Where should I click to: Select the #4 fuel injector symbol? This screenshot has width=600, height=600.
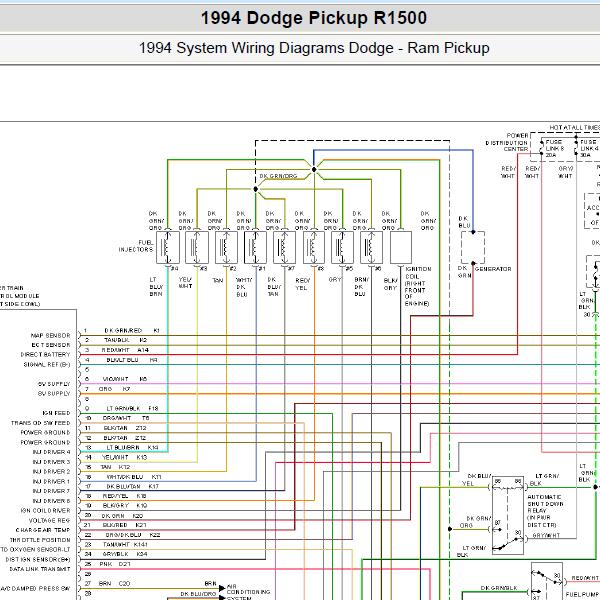tap(168, 247)
